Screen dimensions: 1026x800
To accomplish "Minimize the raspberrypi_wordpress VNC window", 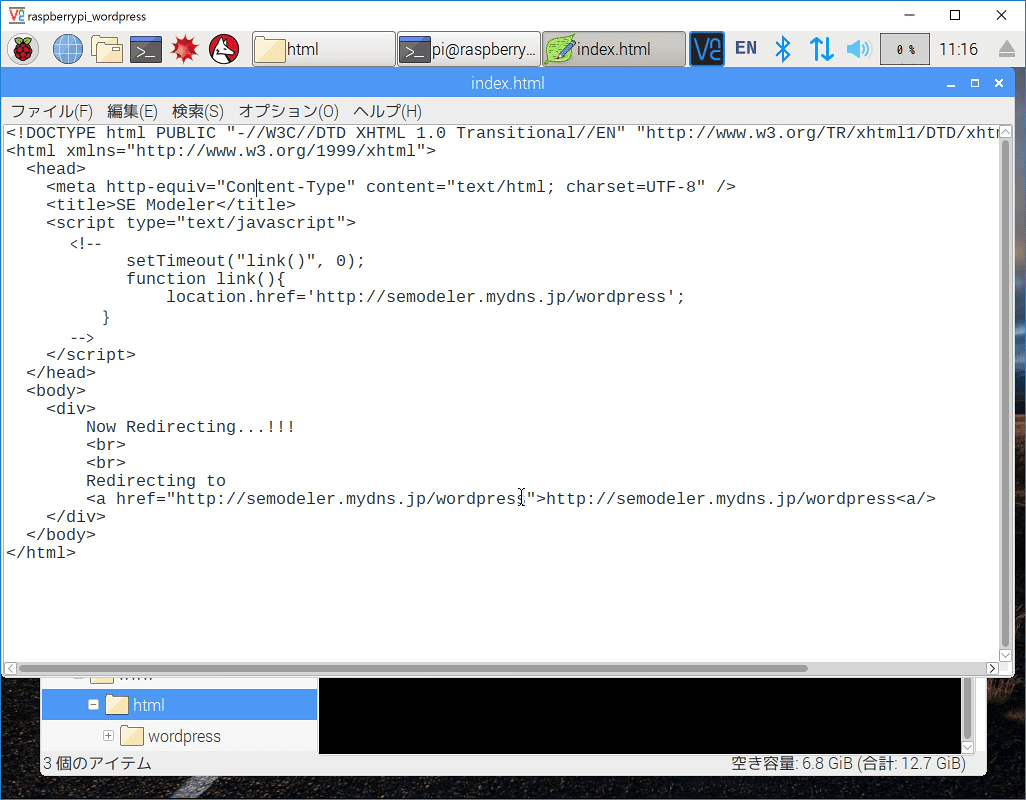I will tap(909, 15).
